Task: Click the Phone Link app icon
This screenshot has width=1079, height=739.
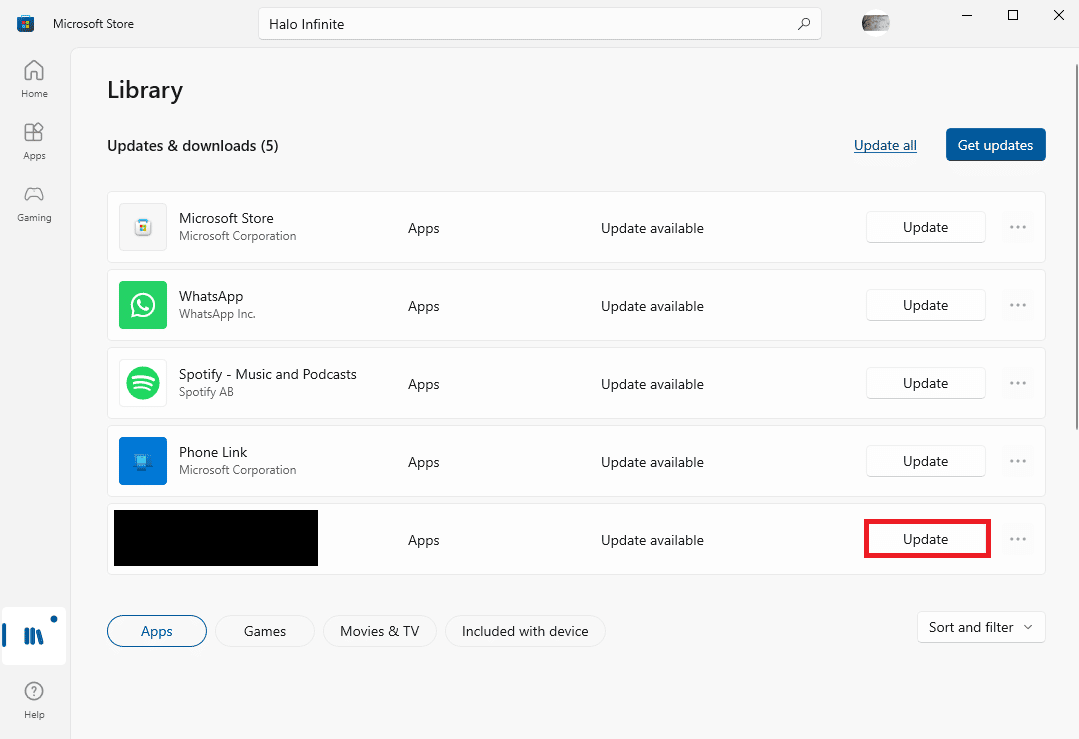Action: (x=143, y=461)
